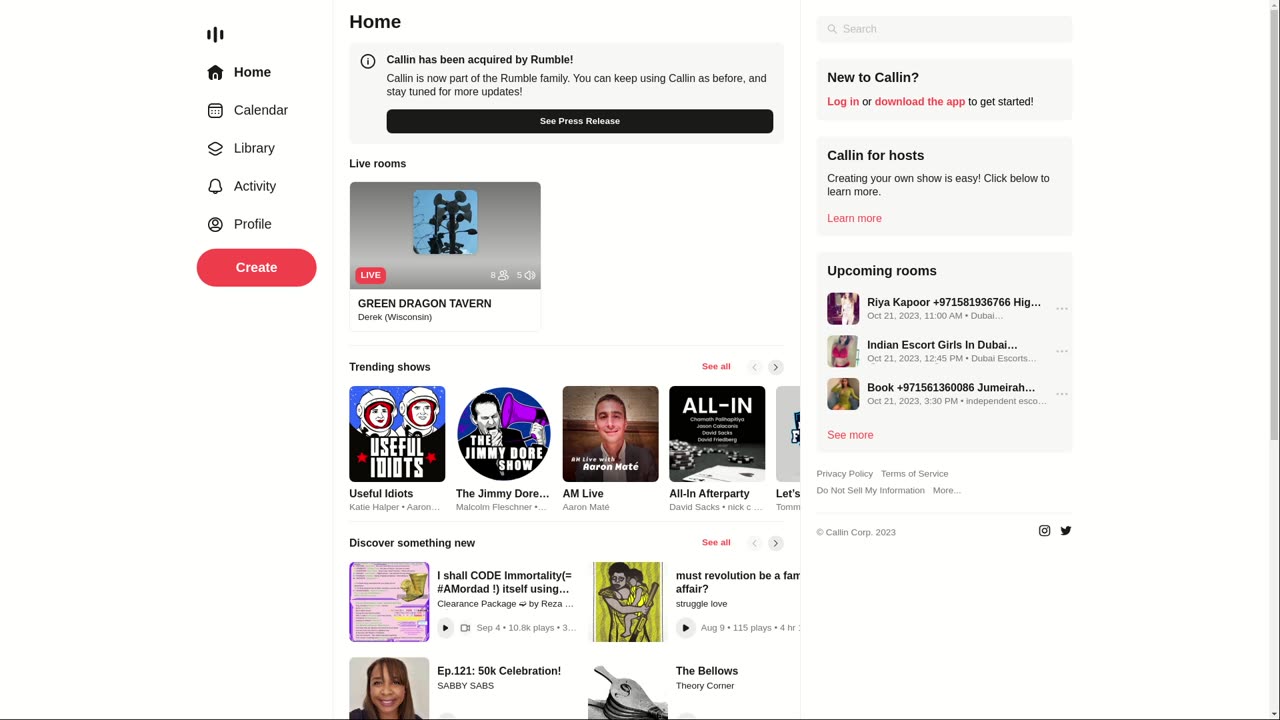Open the GREEN DRAGON TAVERN live room thumbnail

click(445, 236)
